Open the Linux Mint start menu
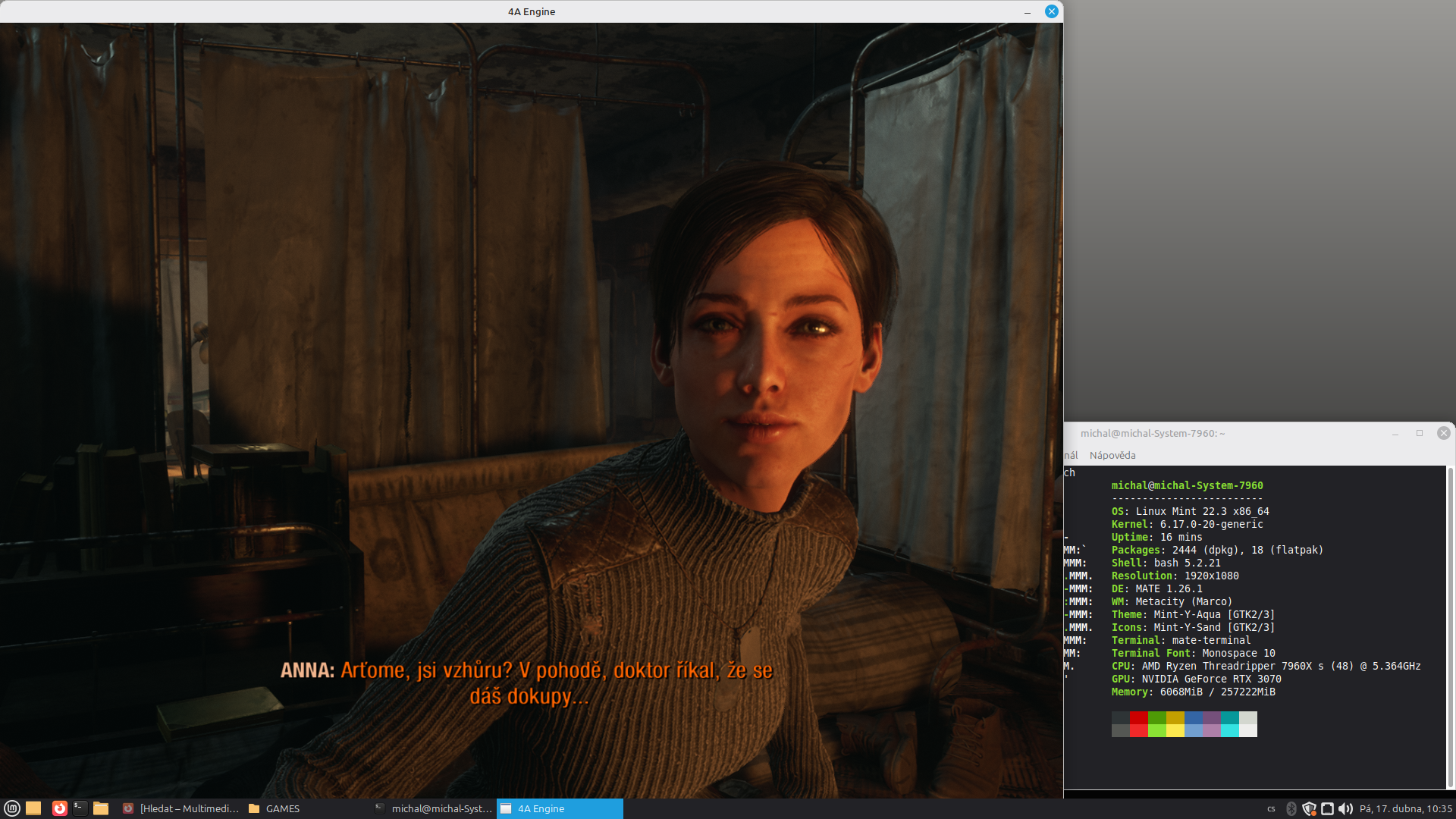The width and height of the screenshot is (1456, 819). 11,808
